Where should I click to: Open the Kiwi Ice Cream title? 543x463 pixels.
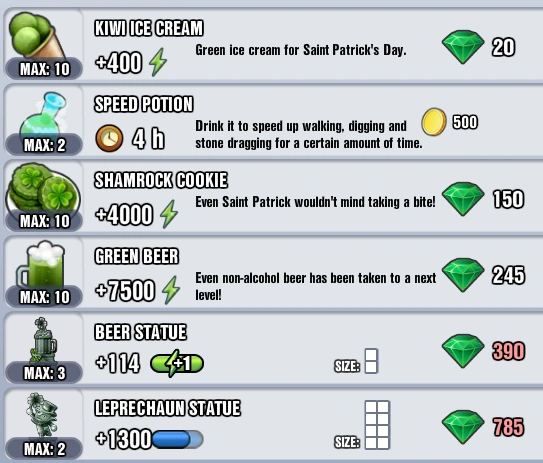coord(149,28)
